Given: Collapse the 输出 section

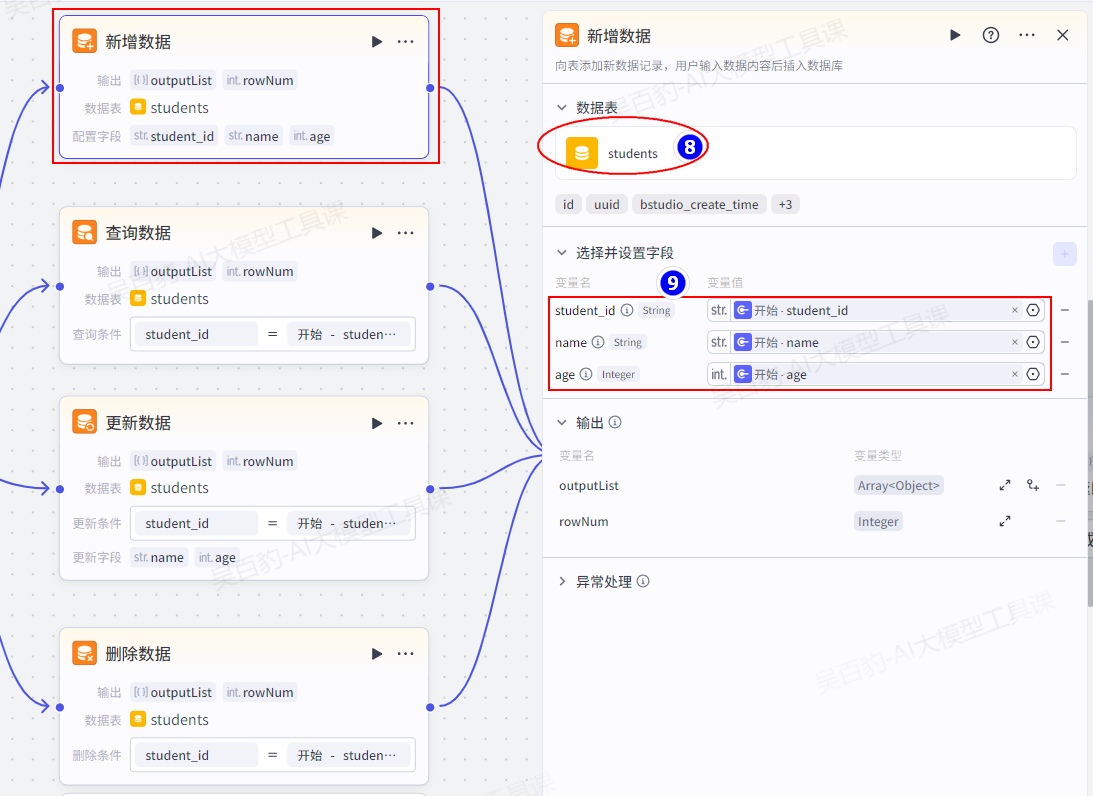Looking at the screenshot, I should click(562, 423).
